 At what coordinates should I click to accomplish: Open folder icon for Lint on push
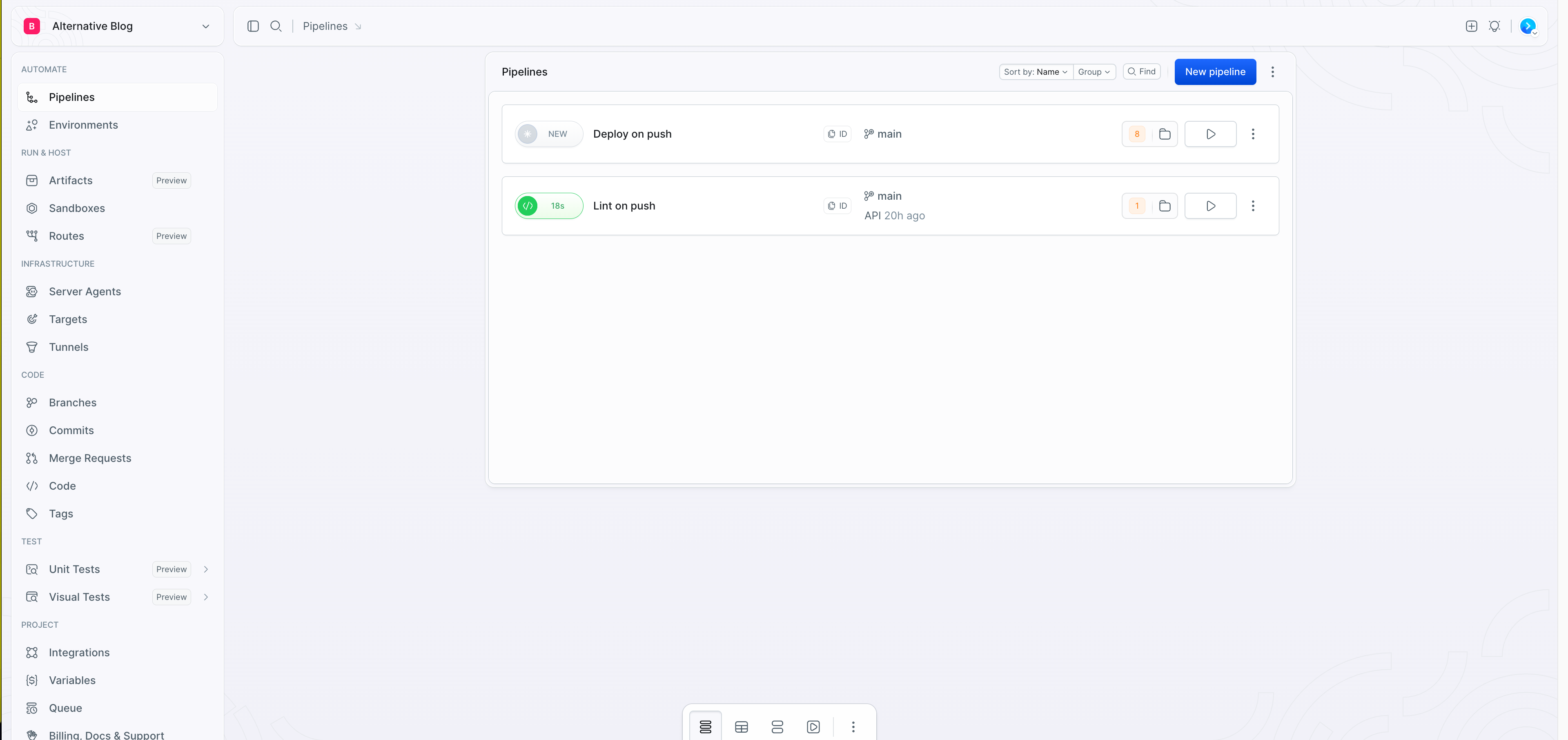[x=1165, y=206]
